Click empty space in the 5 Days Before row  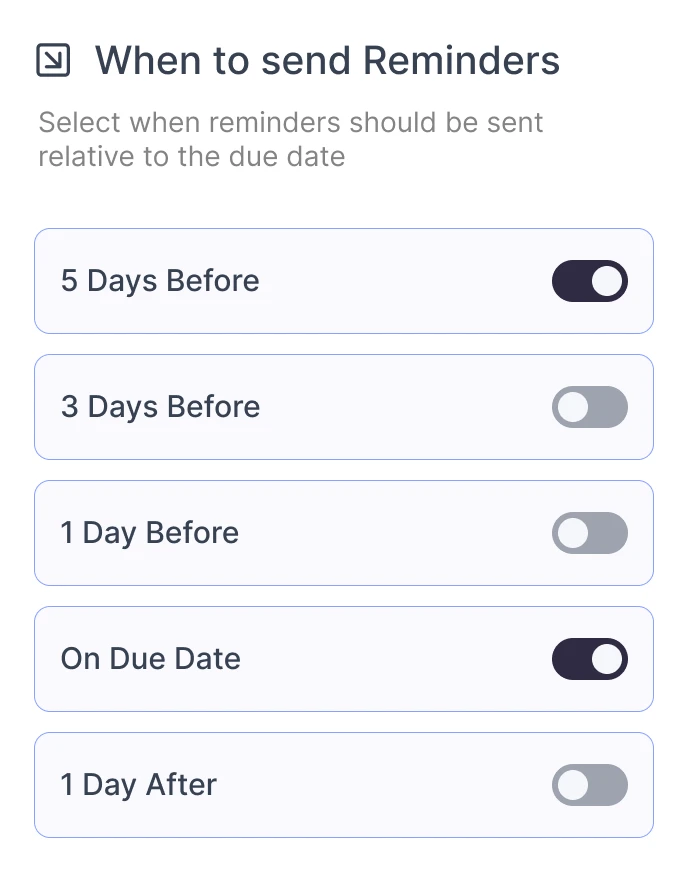pyautogui.click(x=400, y=281)
